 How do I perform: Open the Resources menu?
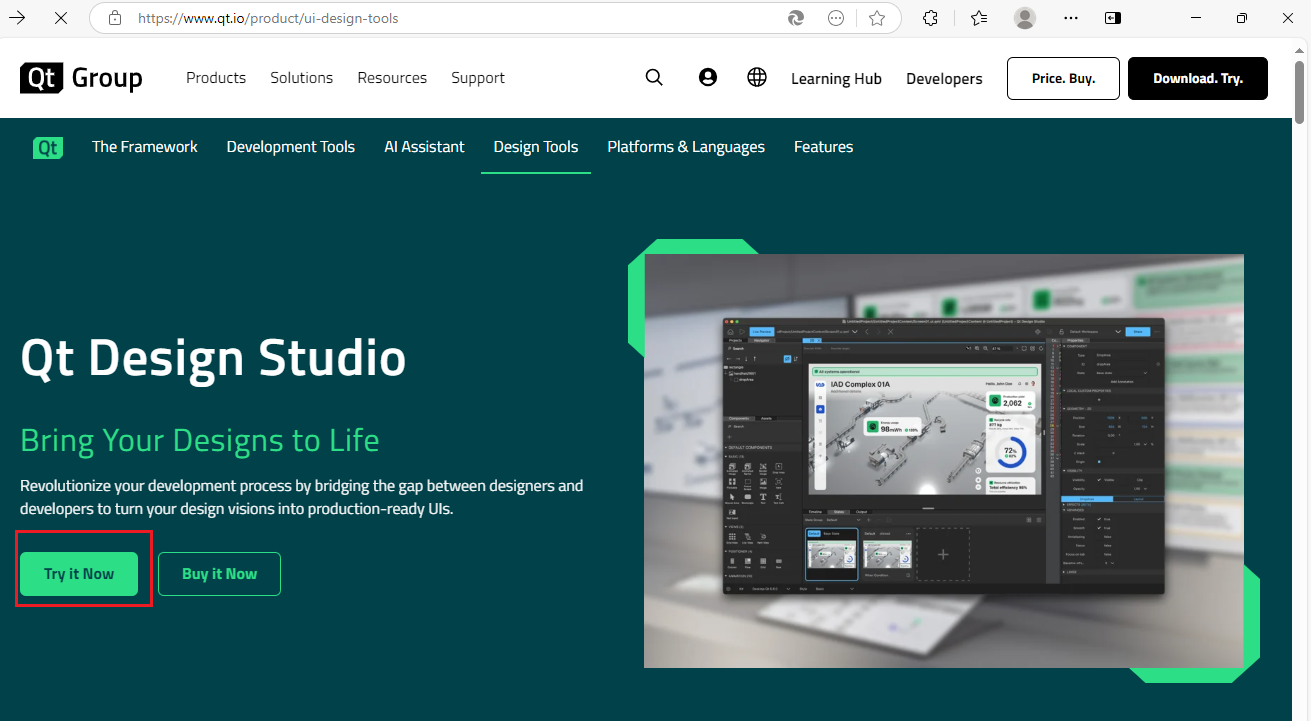392,78
